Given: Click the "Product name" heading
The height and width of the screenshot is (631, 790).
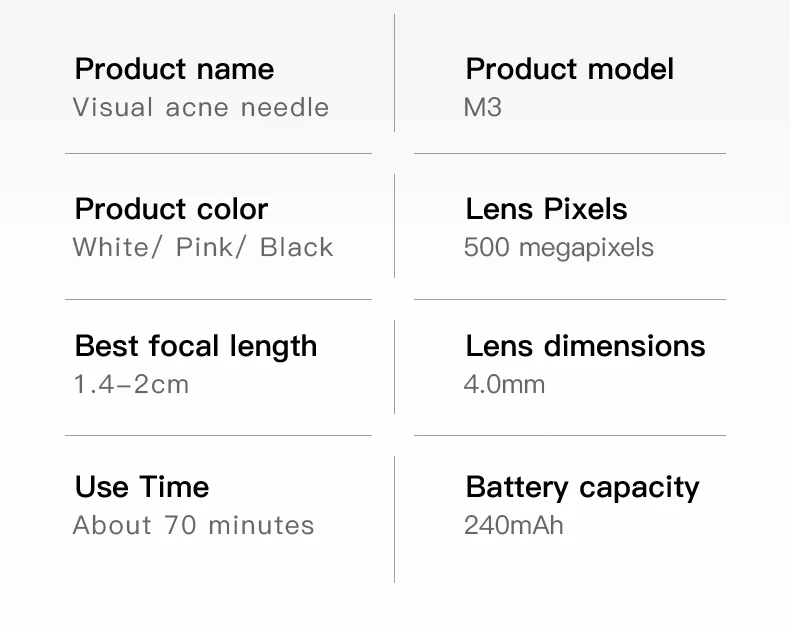Looking at the screenshot, I should [x=174, y=69].
